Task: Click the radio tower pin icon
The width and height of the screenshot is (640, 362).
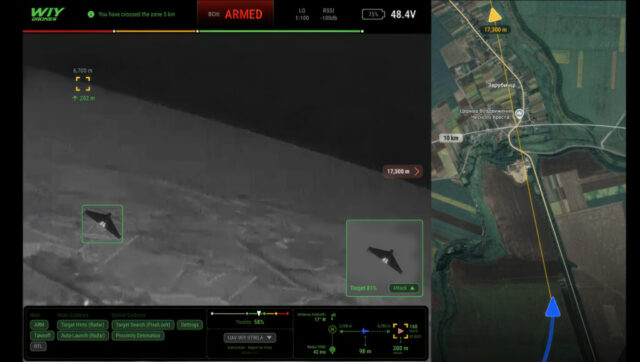Action: coord(332,350)
